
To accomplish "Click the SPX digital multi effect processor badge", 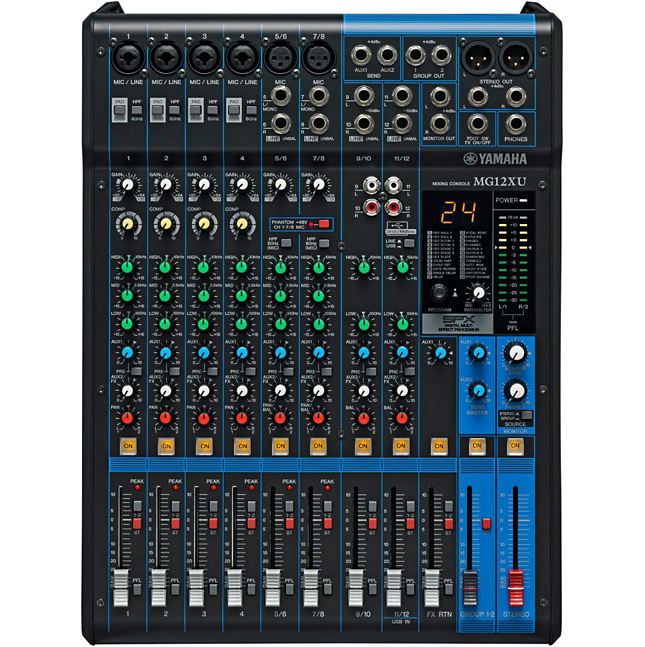I will [x=458, y=324].
